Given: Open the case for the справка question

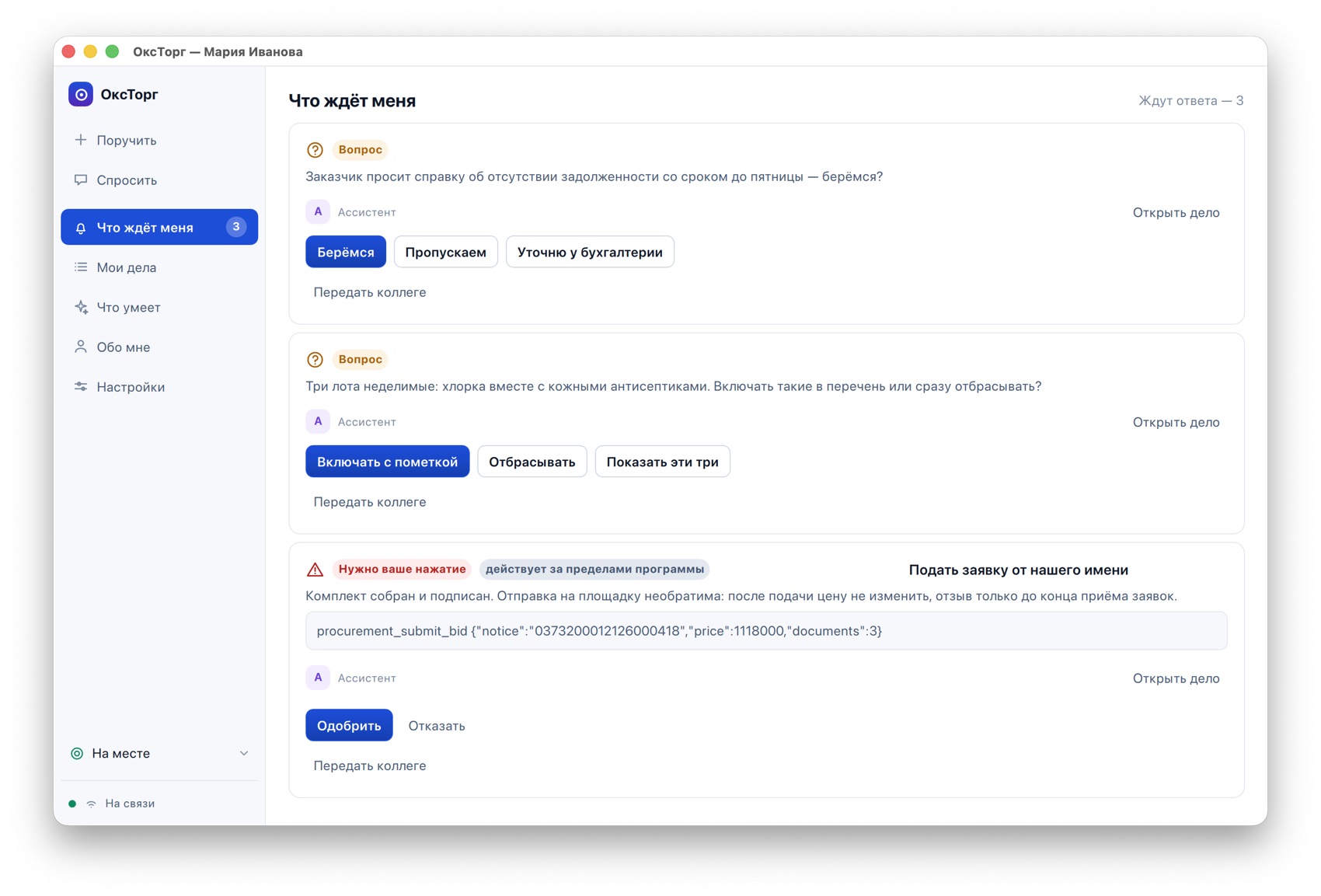Looking at the screenshot, I should (1176, 212).
